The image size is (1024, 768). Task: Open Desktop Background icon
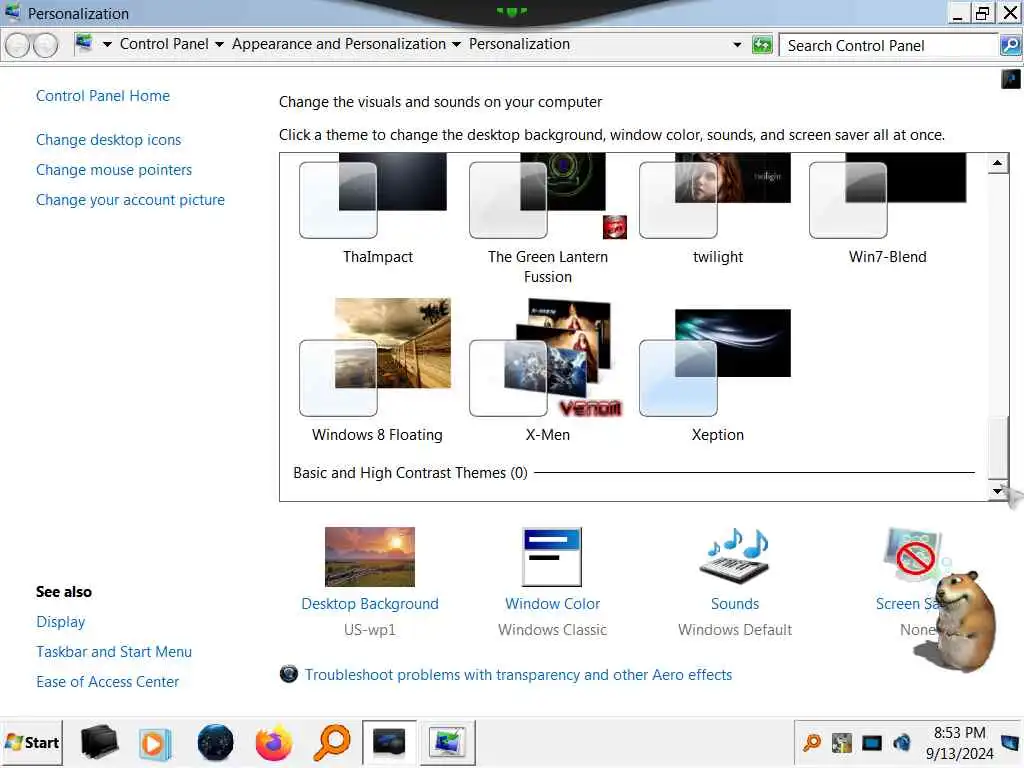click(x=370, y=556)
